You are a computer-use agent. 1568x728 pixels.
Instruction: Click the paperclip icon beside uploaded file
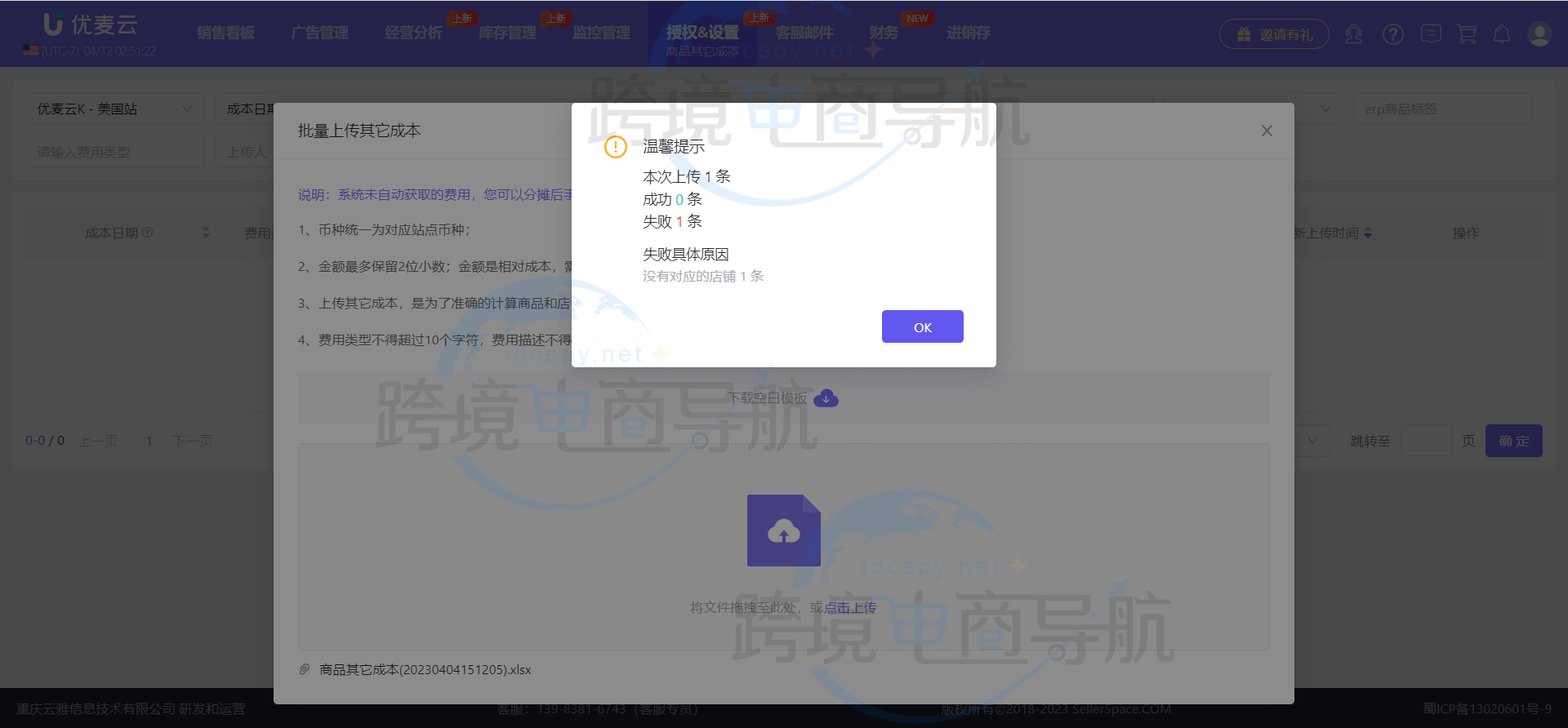click(x=304, y=669)
